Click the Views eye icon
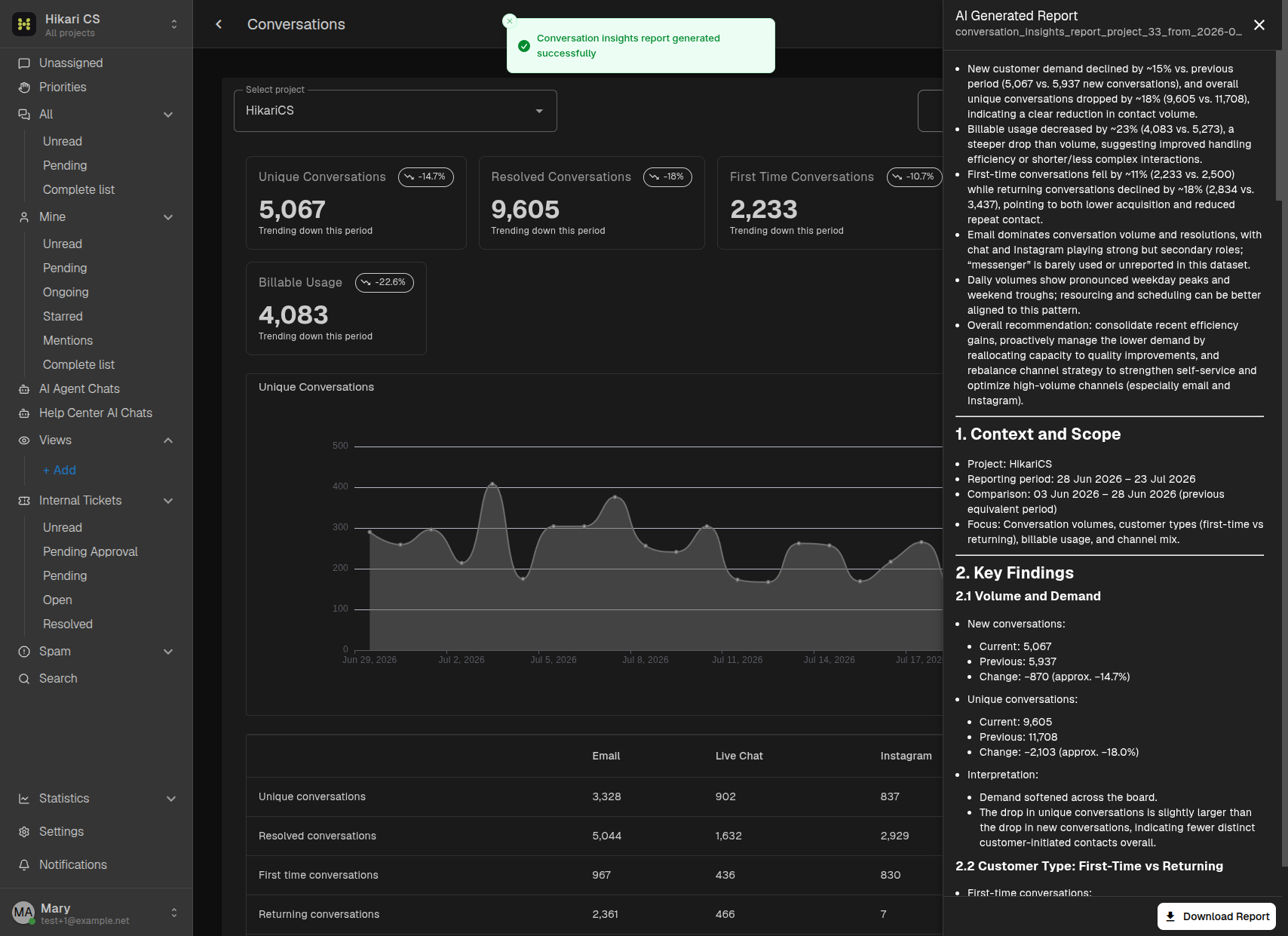The width and height of the screenshot is (1288, 936). (24, 440)
